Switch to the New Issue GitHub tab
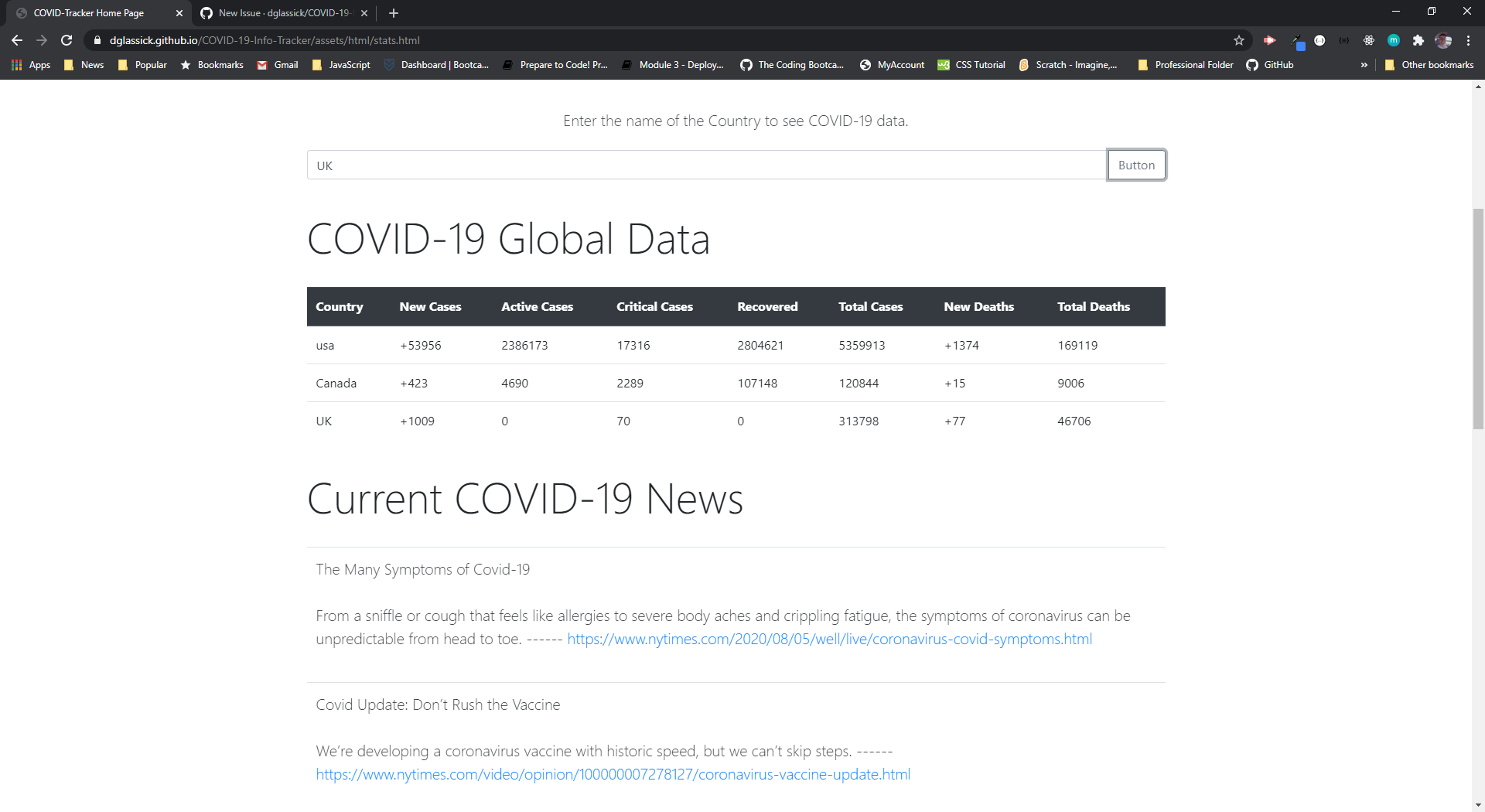This screenshot has width=1485, height=812. point(278,12)
